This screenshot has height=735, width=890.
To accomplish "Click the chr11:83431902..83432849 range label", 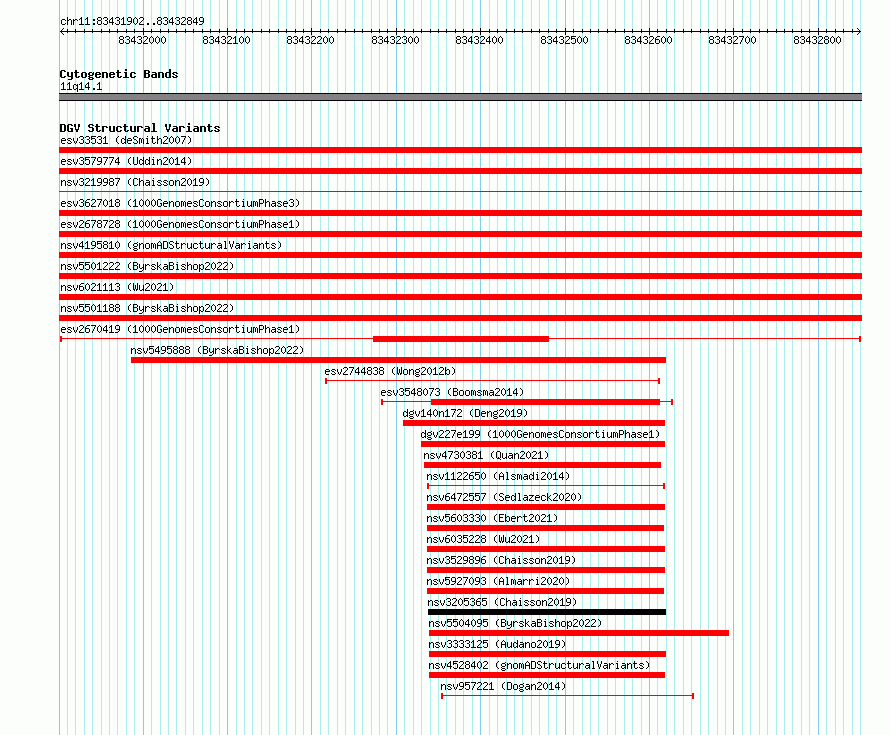I will (132, 21).
